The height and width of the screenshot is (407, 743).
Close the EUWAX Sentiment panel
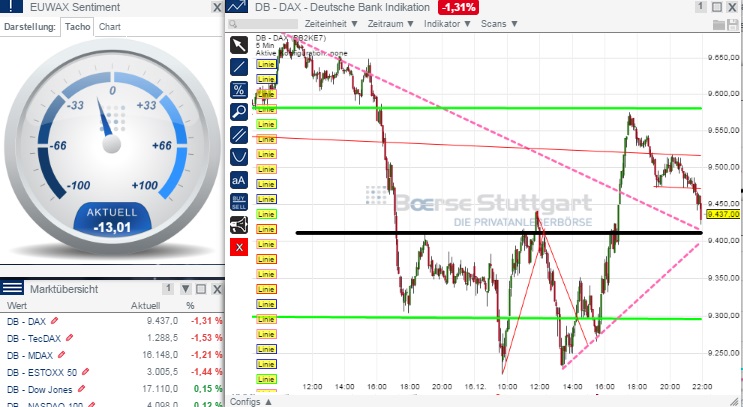217,7
